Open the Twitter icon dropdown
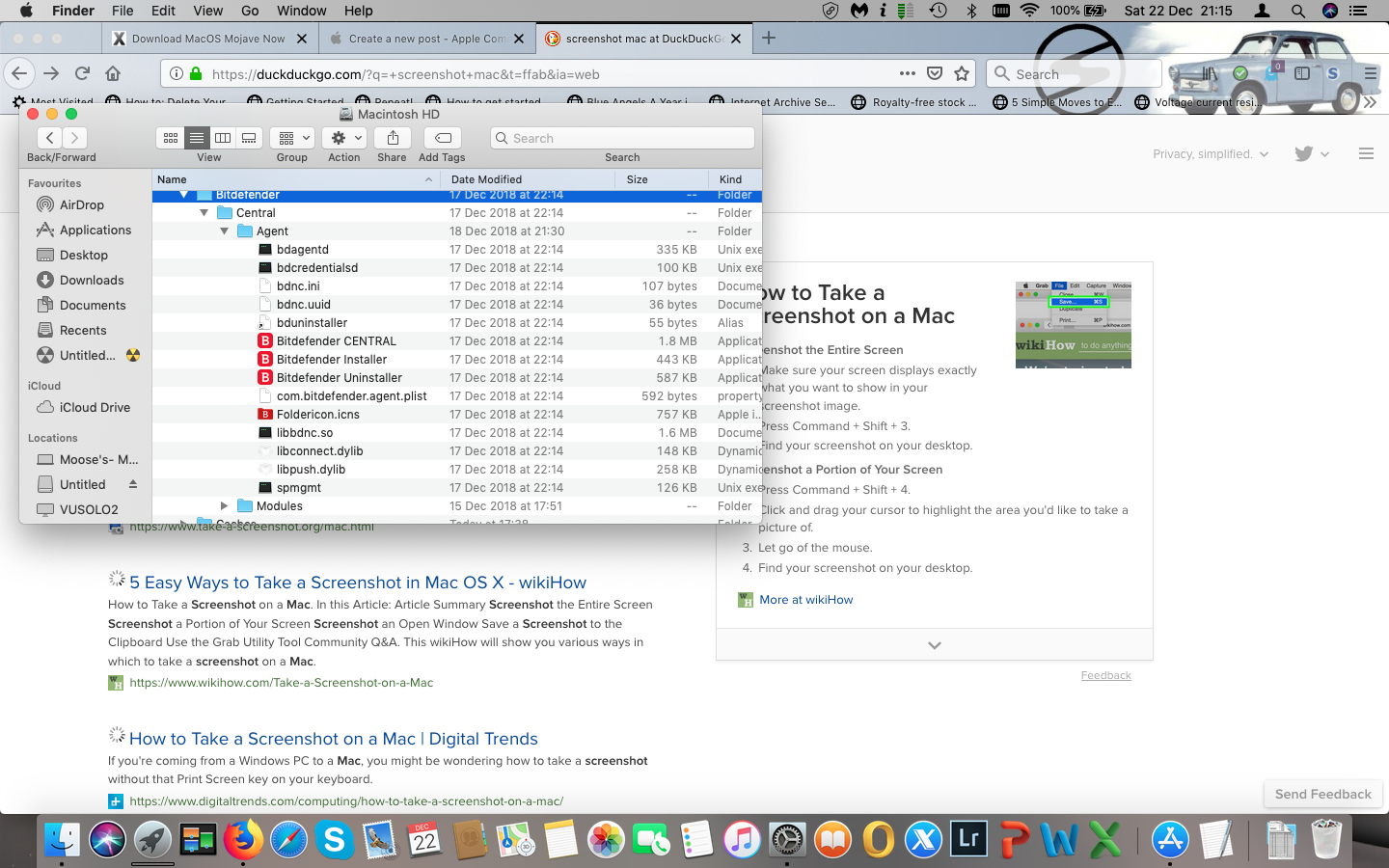The image size is (1389, 868). pyautogui.click(x=1312, y=154)
